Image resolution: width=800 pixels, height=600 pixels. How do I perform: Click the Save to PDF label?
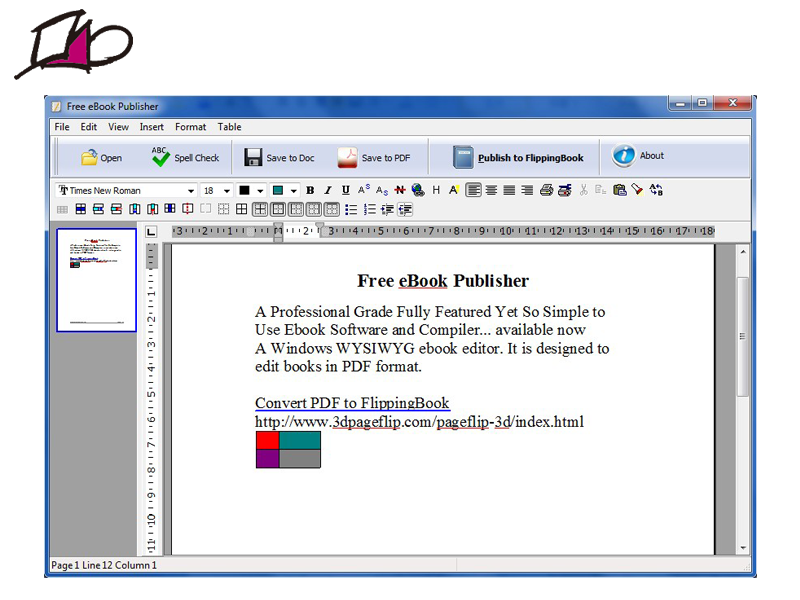tap(386, 158)
